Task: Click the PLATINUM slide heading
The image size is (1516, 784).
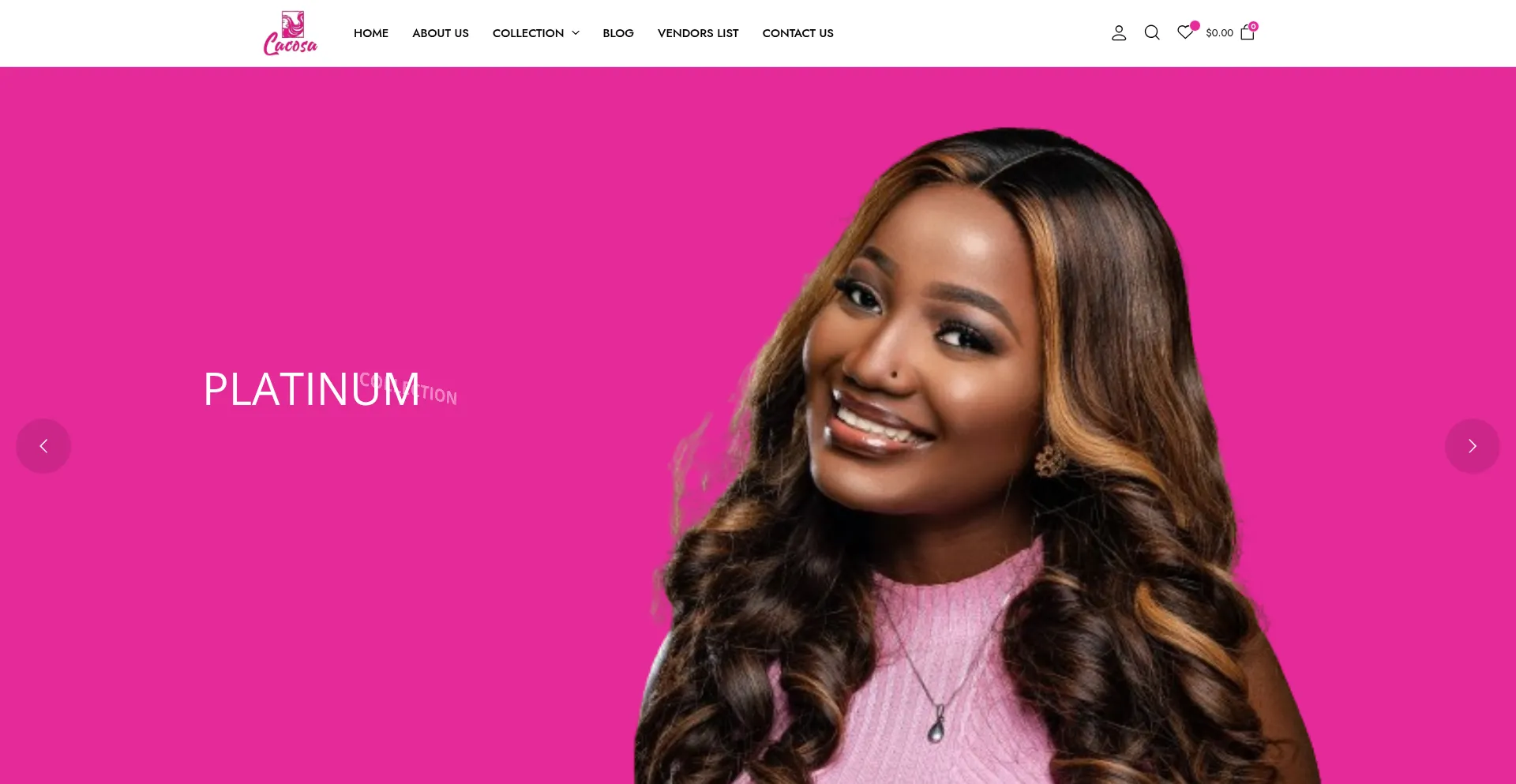Action: (311, 389)
